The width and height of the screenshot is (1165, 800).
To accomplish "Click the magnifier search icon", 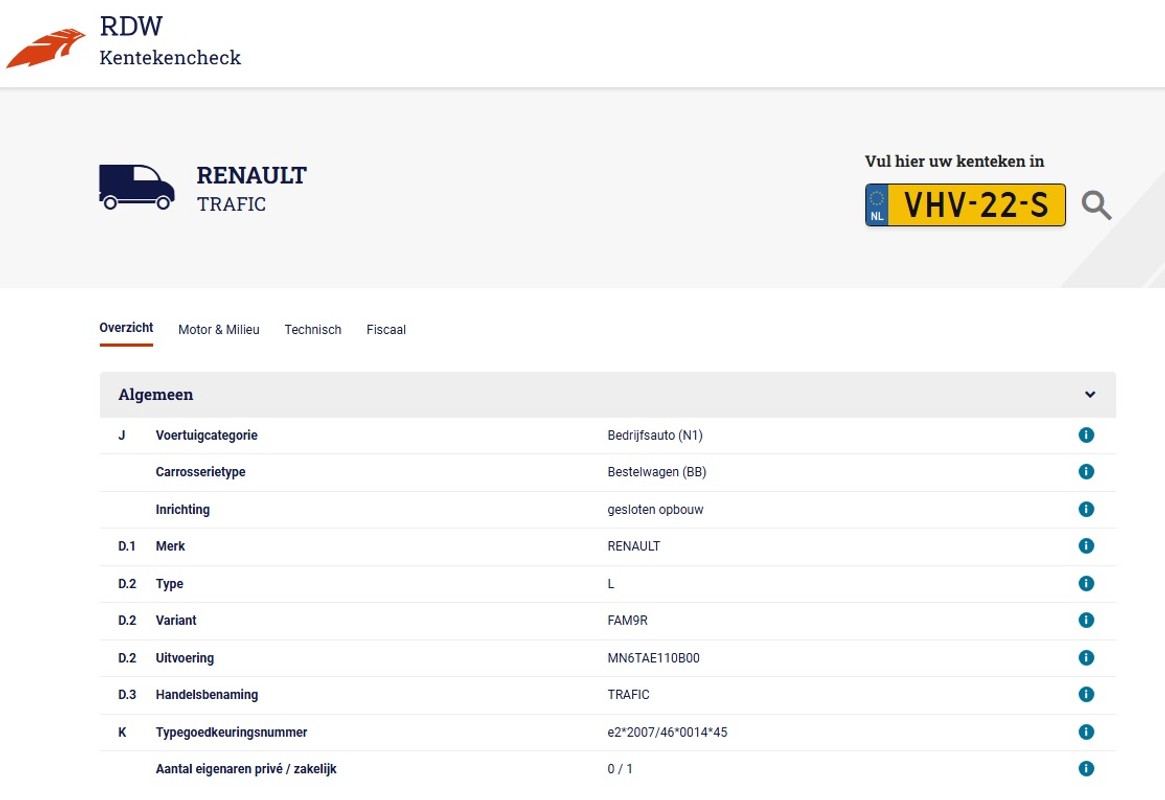I will click(x=1096, y=205).
